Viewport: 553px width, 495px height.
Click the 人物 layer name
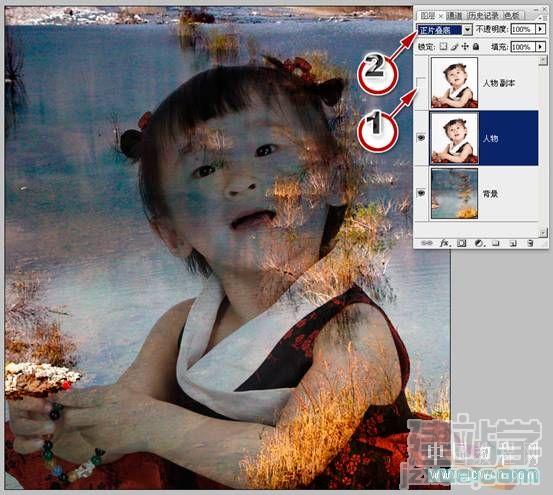click(491, 138)
